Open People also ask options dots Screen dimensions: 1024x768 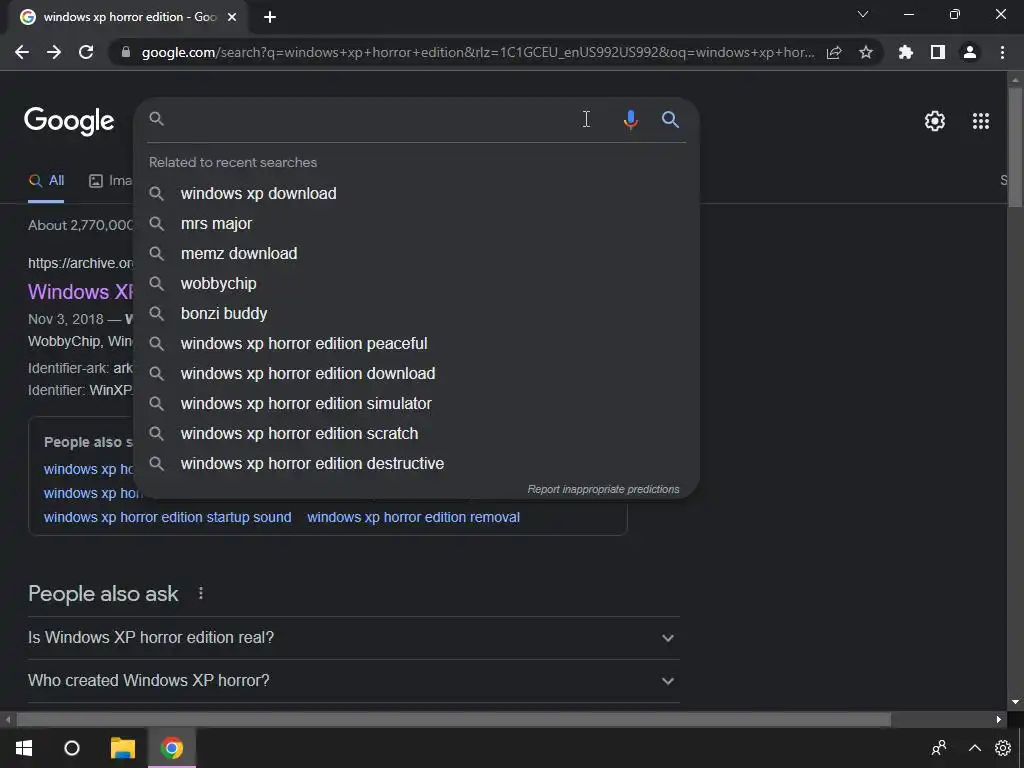pos(200,593)
